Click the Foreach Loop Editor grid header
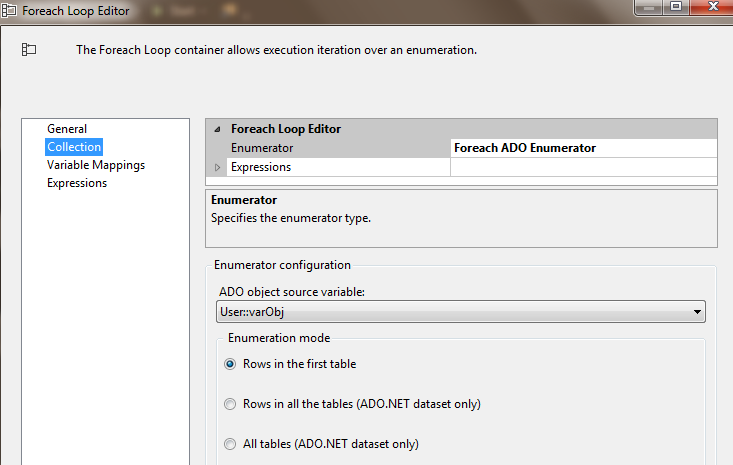The height and width of the screenshot is (465, 733). tap(460, 129)
